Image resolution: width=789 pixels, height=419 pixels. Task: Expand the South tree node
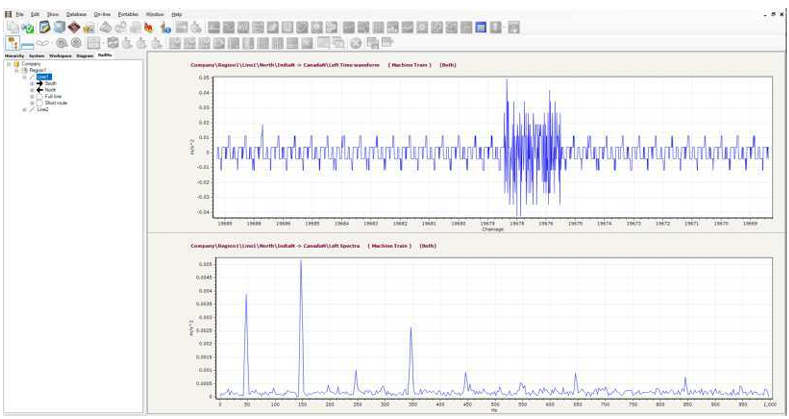[x=31, y=84]
